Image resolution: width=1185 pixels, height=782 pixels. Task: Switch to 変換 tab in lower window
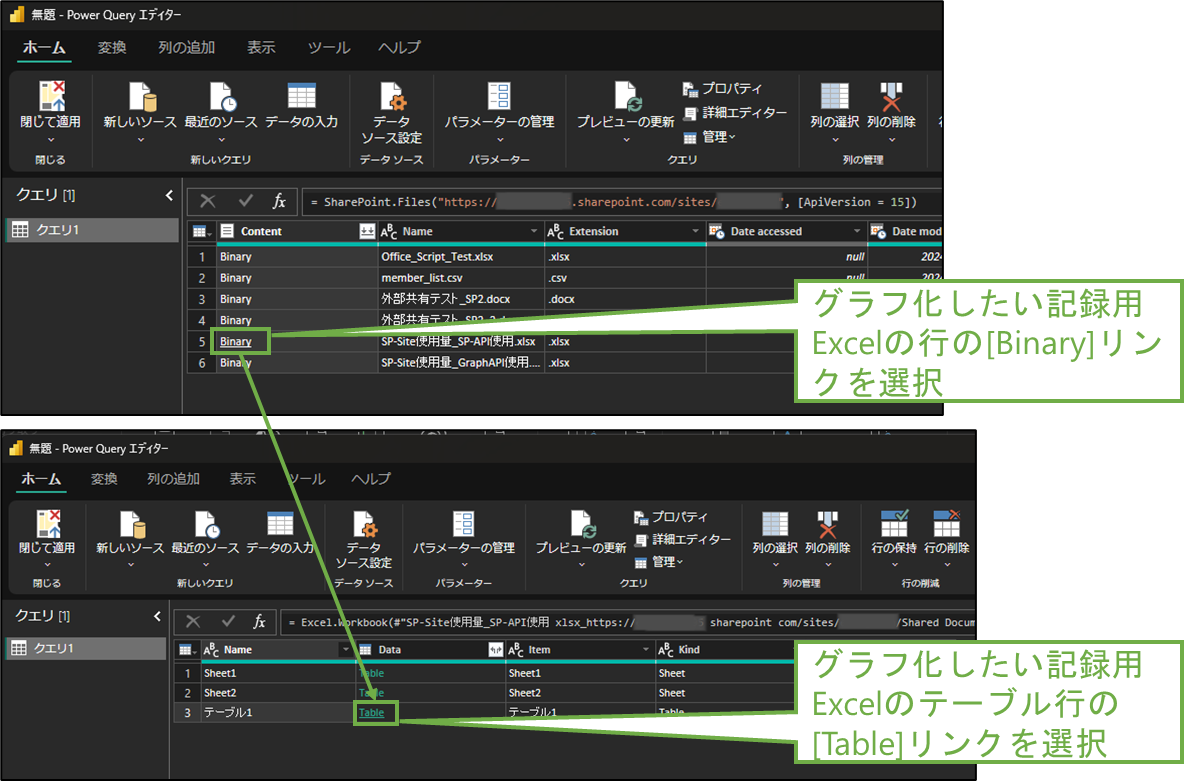(104, 478)
